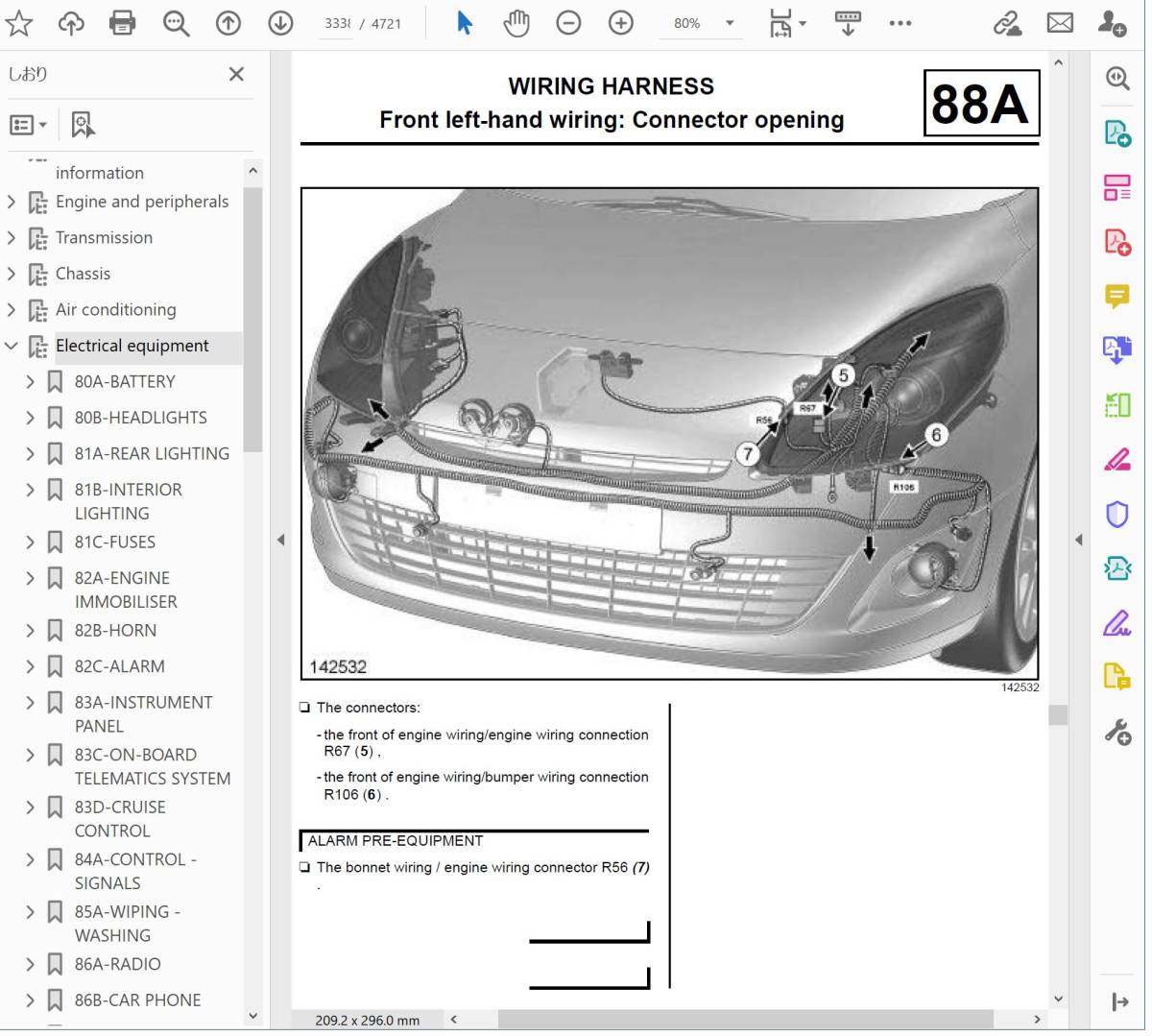Screen dimensions: 1152x1036
Task: Expand the Engine and peripherals bookmark
Action: 12,202
